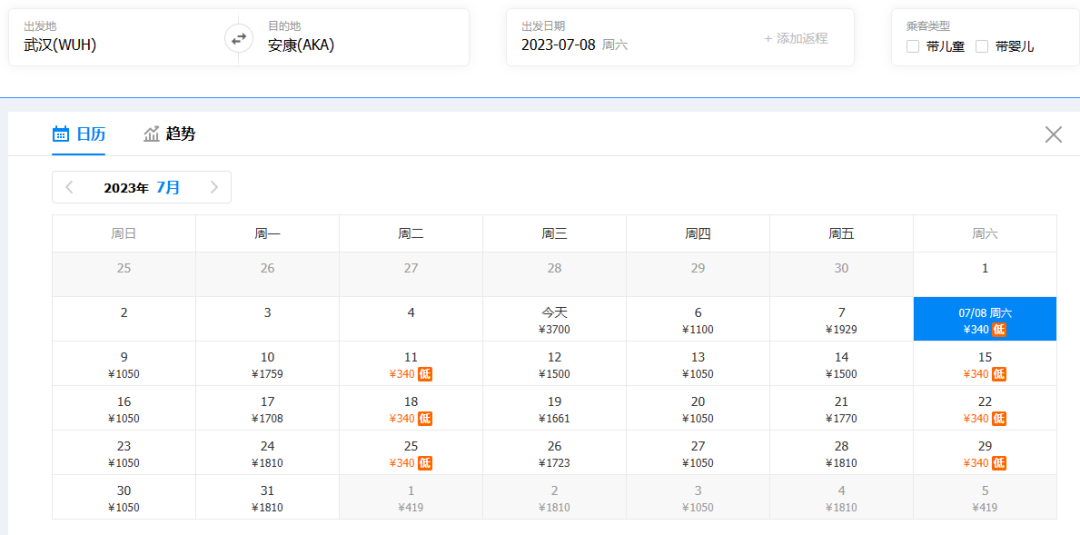Image resolution: width=1080 pixels, height=535 pixels.
Task: Go to next month in calendar
Action: [214, 187]
